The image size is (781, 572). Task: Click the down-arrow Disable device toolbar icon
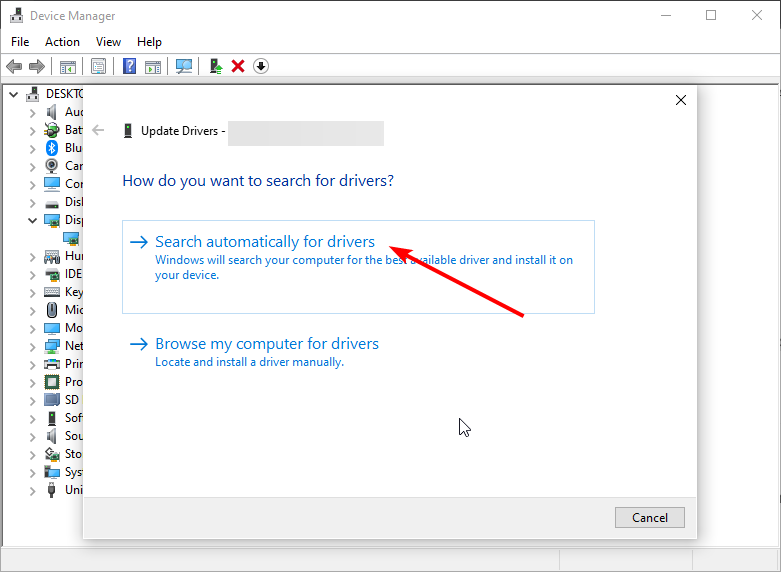[x=261, y=66]
